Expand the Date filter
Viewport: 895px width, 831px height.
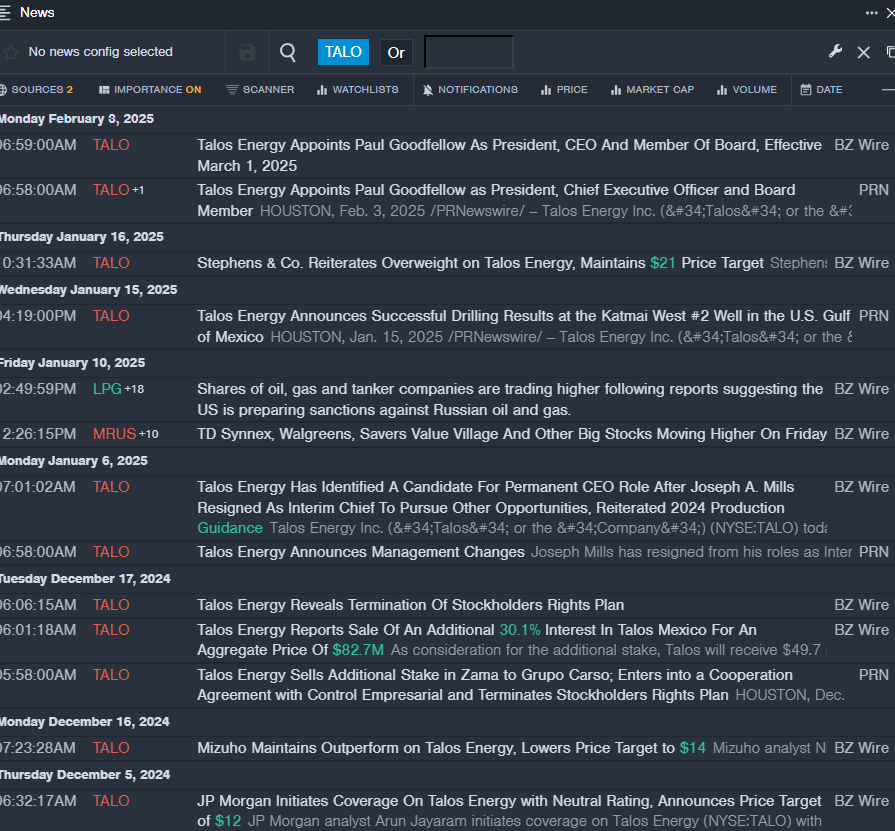coord(821,90)
